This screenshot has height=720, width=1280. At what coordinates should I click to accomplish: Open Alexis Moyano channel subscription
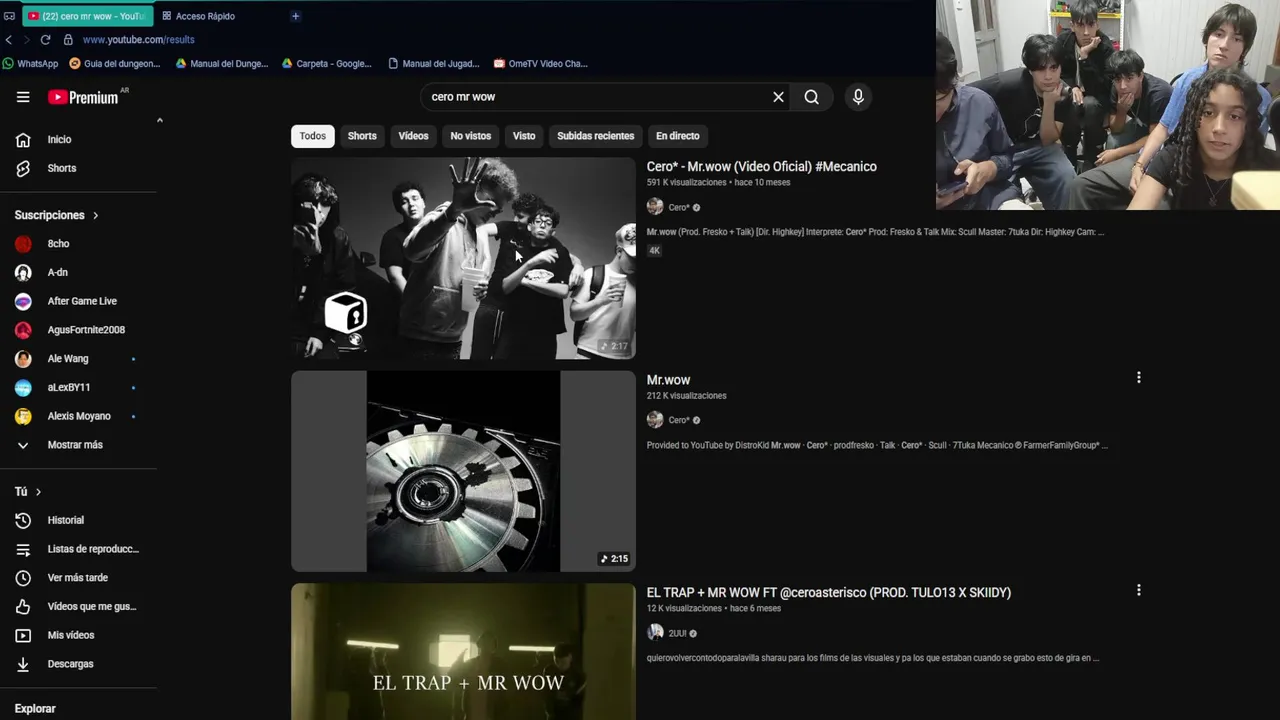pos(78,416)
